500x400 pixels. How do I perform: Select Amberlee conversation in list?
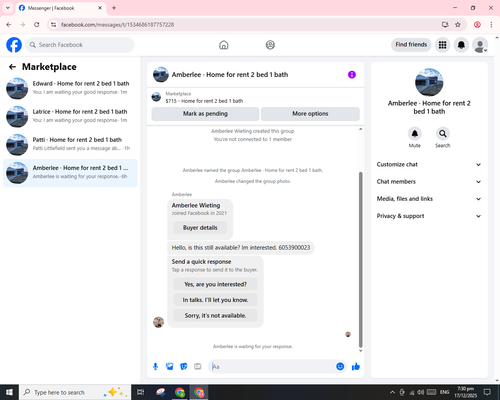pos(70,173)
